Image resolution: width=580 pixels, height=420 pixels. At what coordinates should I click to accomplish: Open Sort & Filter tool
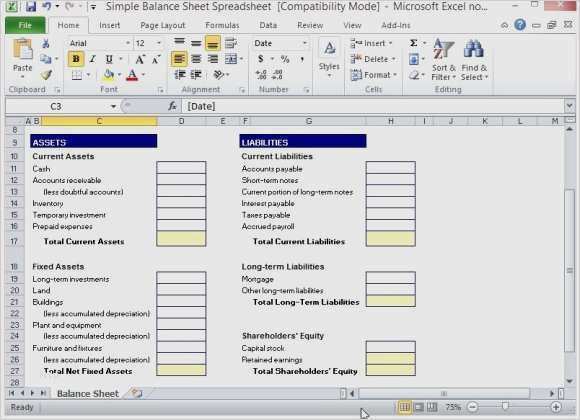pyautogui.click(x=444, y=59)
